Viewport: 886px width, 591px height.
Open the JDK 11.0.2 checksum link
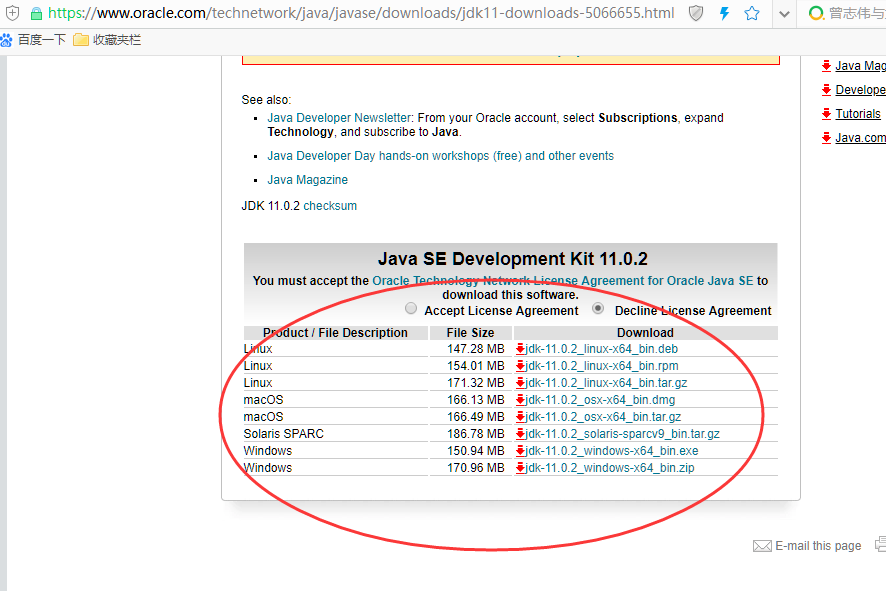click(330, 206)
